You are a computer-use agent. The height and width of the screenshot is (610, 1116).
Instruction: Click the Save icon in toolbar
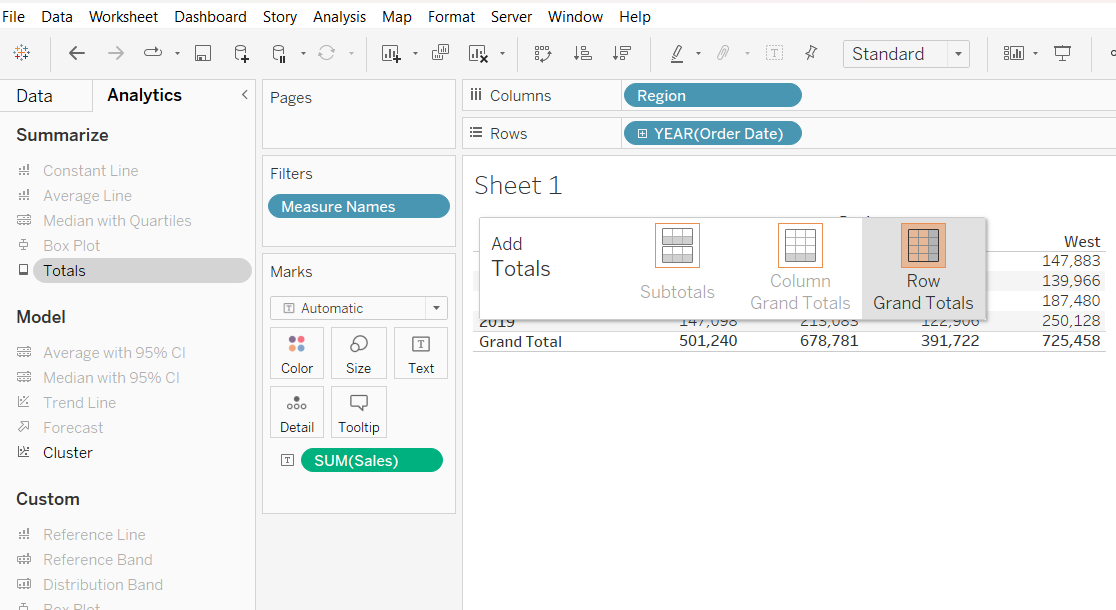pos(203,54)
